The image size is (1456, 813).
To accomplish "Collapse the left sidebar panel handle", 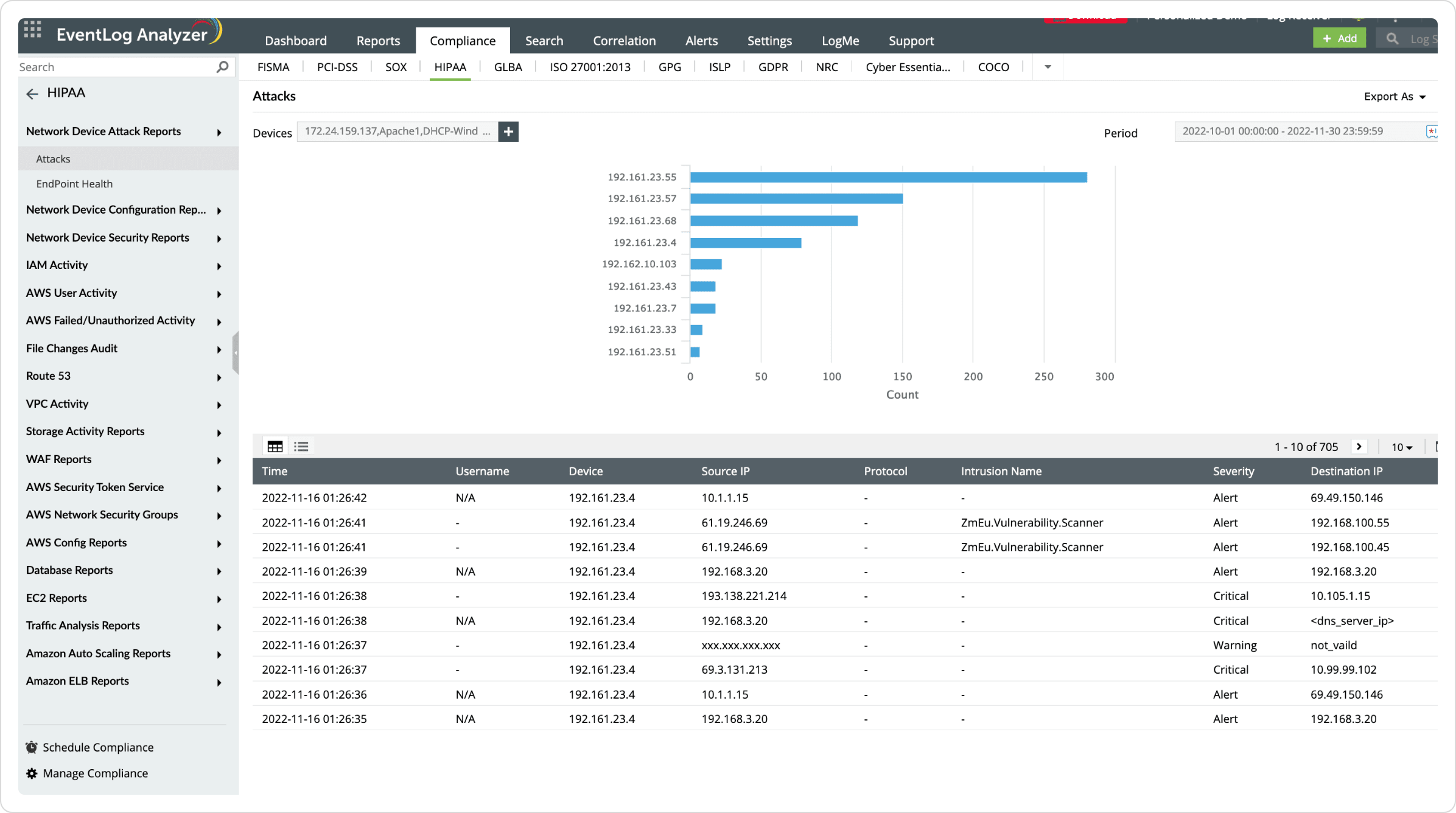I will pyautogui.click(x=236, y=352).
